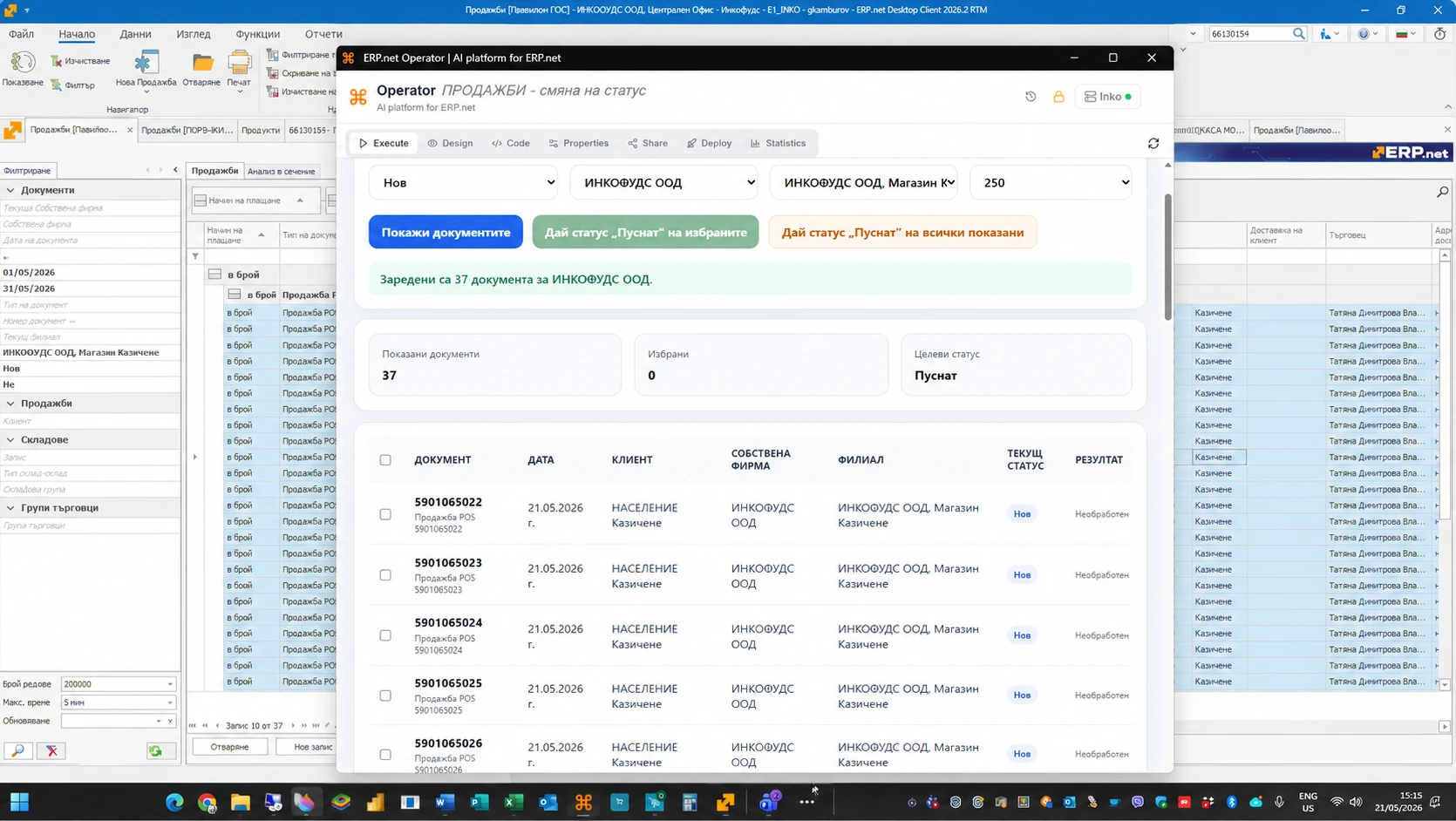This screenshot has height=821, width=1456.
Task: Click the Филтър icon in the ribbon
Action: pos(57,85)
